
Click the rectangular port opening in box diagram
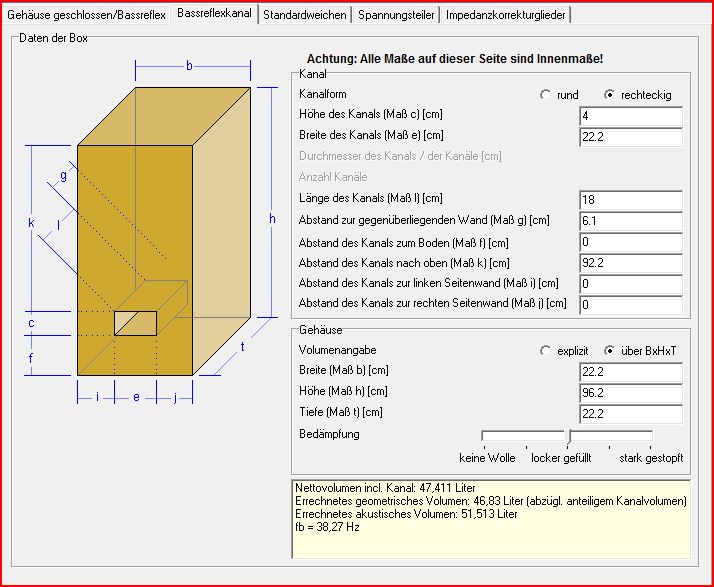[135, 323]
